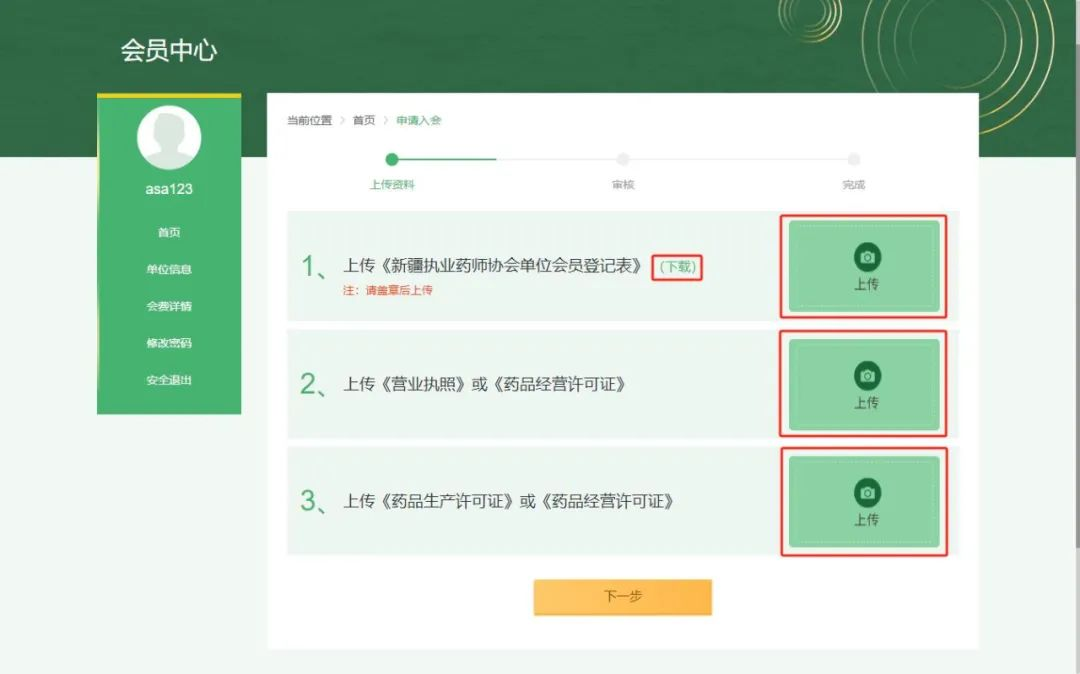Select the 审核 step indicator dot
This screenshot has width=1080, height=674.
pos(623,159)
